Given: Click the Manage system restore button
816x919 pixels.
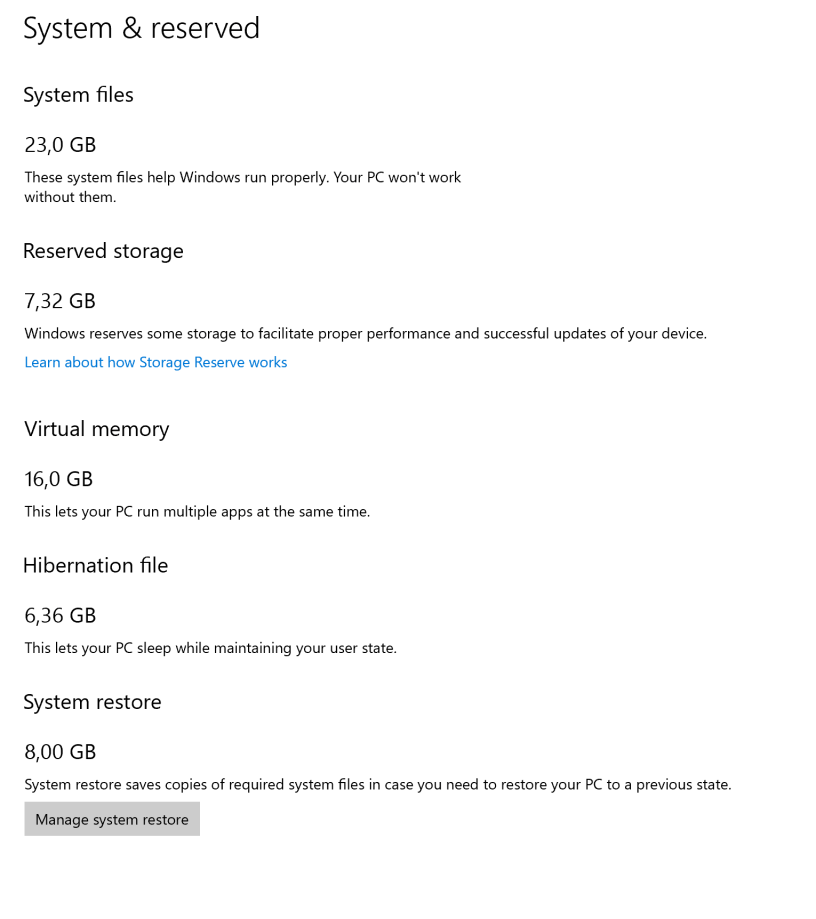Looking at the screenshot, I should click(112, 819).
